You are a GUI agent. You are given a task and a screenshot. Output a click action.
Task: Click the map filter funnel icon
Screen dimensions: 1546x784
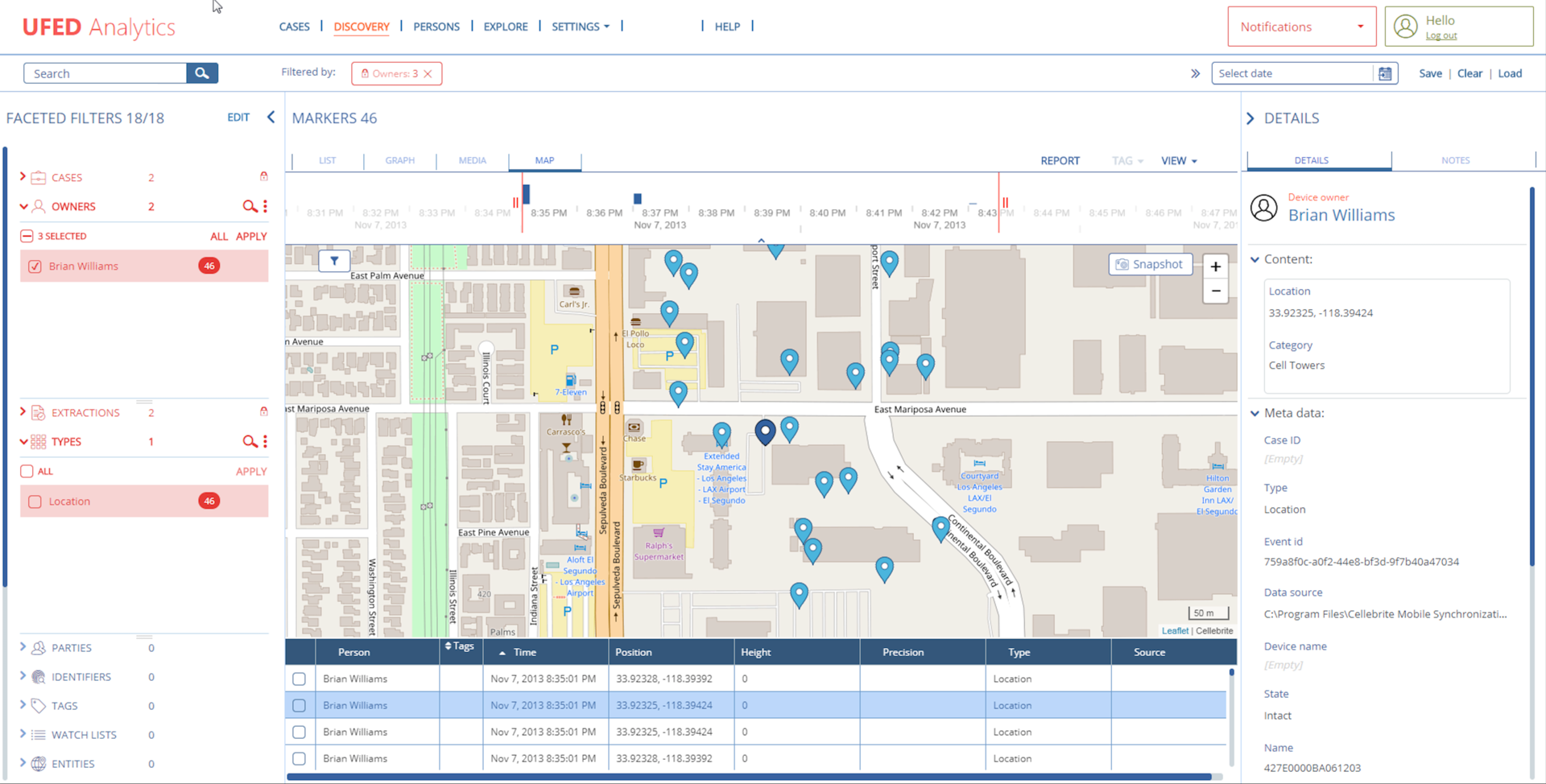coord(333,261)
